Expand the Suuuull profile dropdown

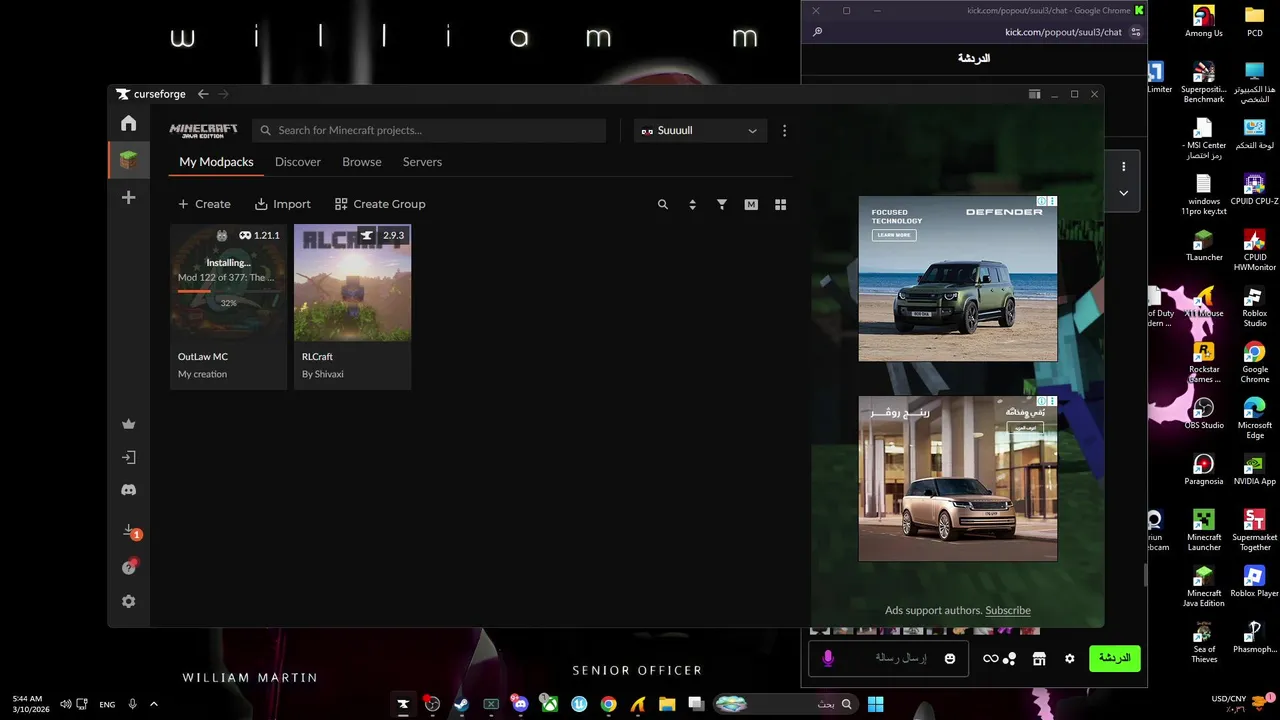tap(700, 131)
